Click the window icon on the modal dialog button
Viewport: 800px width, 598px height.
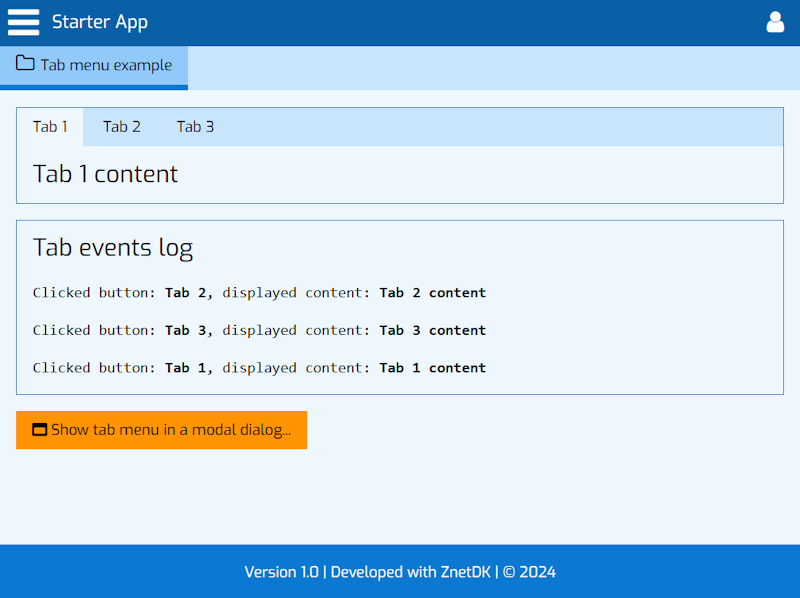click(40, 430)
